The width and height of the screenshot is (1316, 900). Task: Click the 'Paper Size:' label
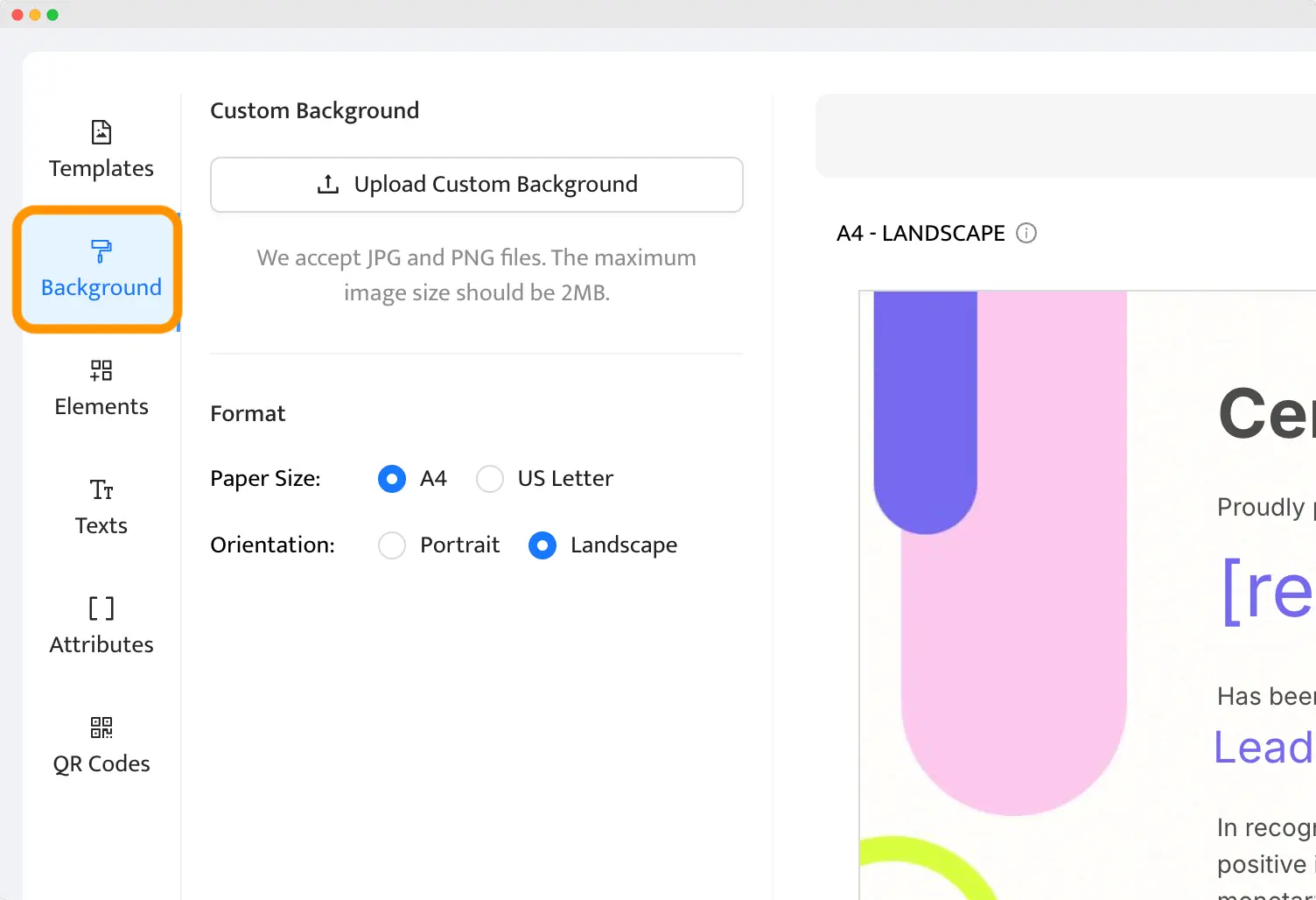pyautogui.click(x=265, y=479)
